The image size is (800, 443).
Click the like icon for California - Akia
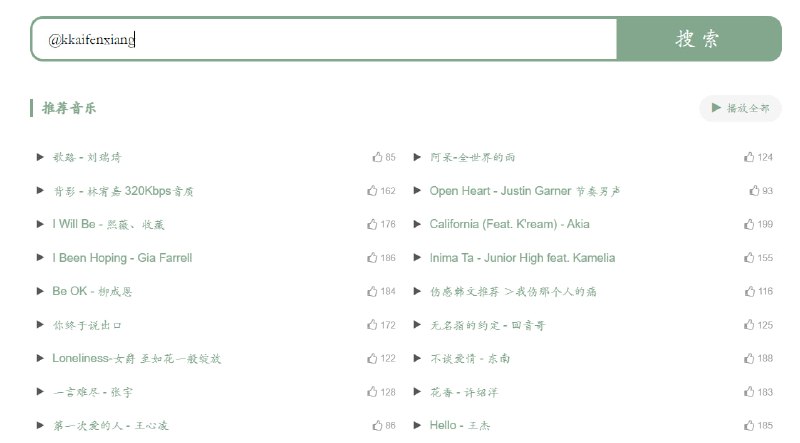[749, 224]
